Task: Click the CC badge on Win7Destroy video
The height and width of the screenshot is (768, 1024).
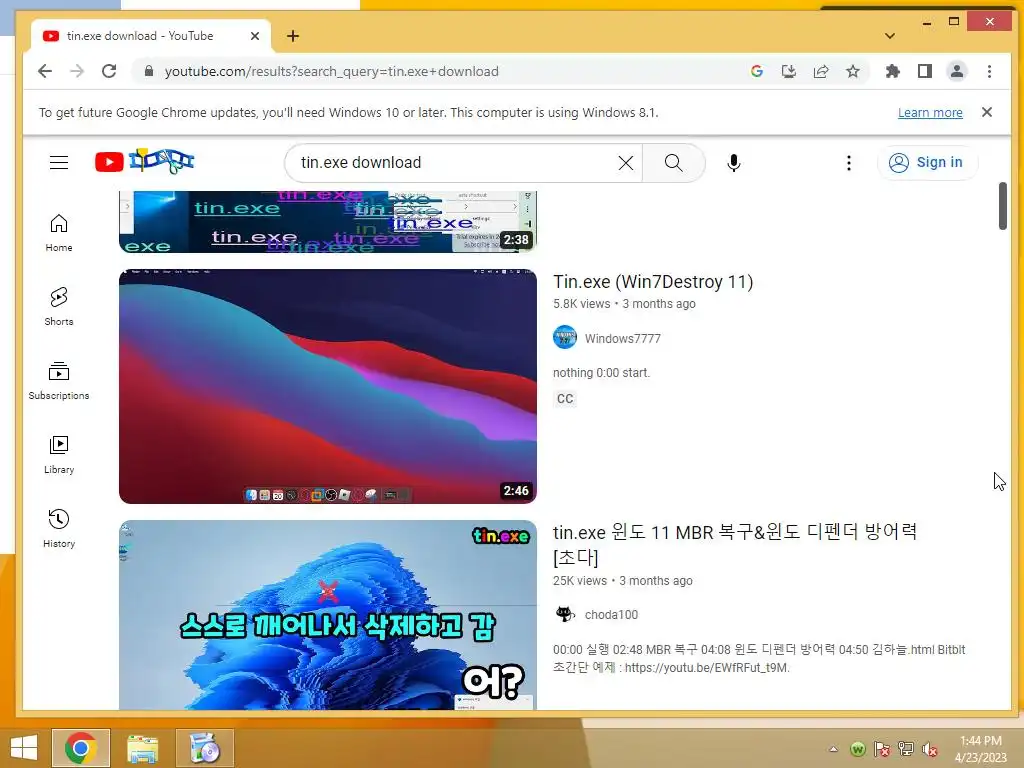Action: [565, 398]
